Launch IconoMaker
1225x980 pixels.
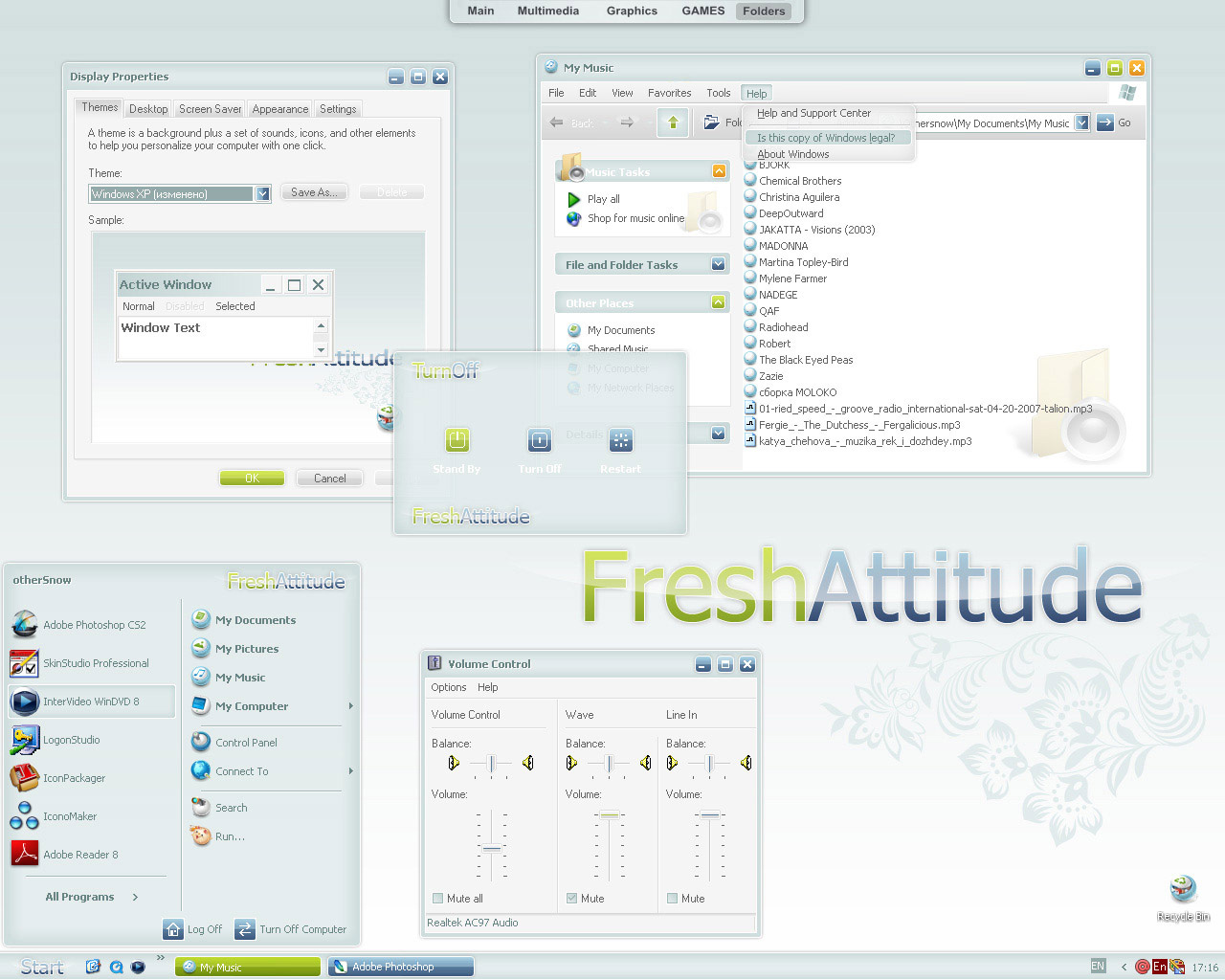(55, 816)
